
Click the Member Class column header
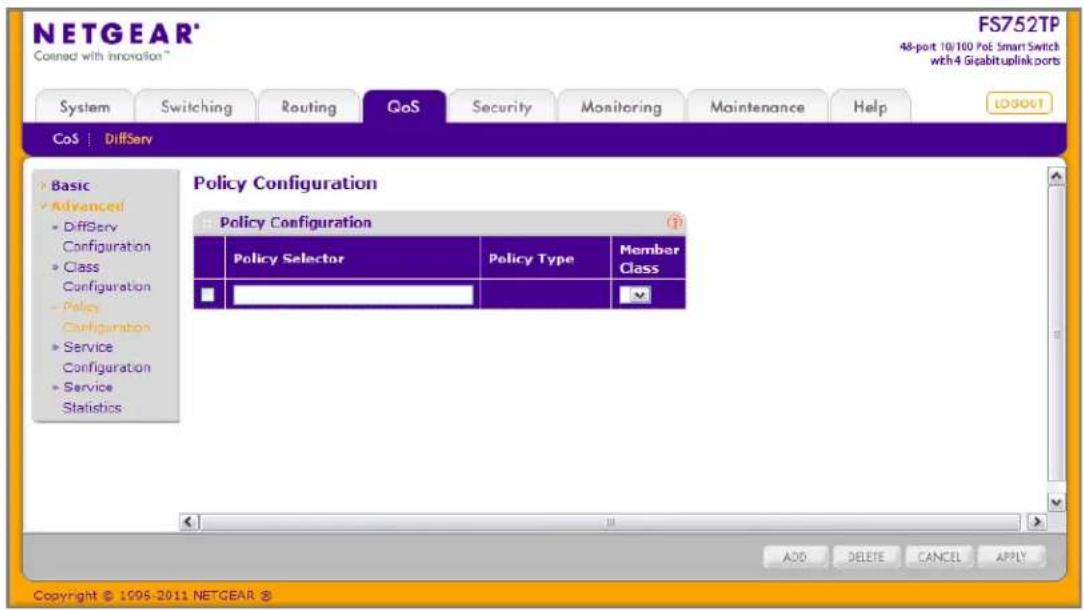(648, 258)
